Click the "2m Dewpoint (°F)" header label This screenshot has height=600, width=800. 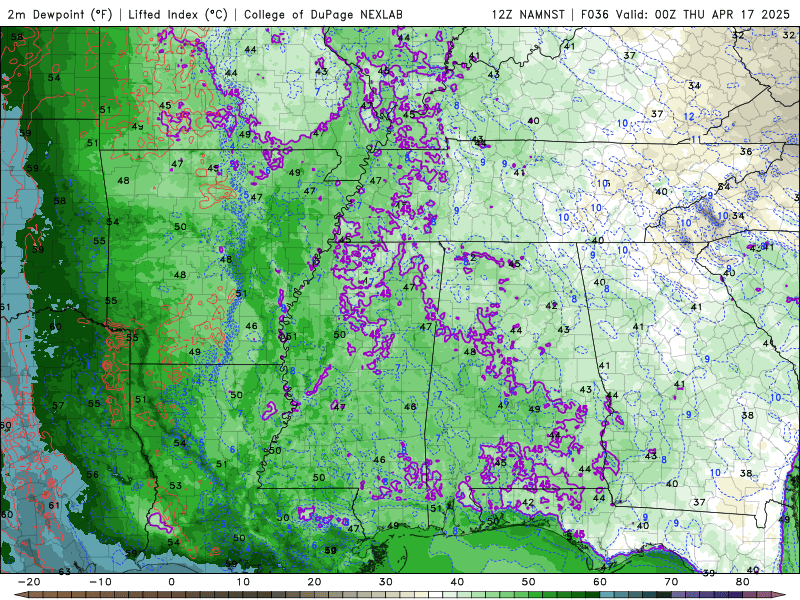tap(60, 14)
